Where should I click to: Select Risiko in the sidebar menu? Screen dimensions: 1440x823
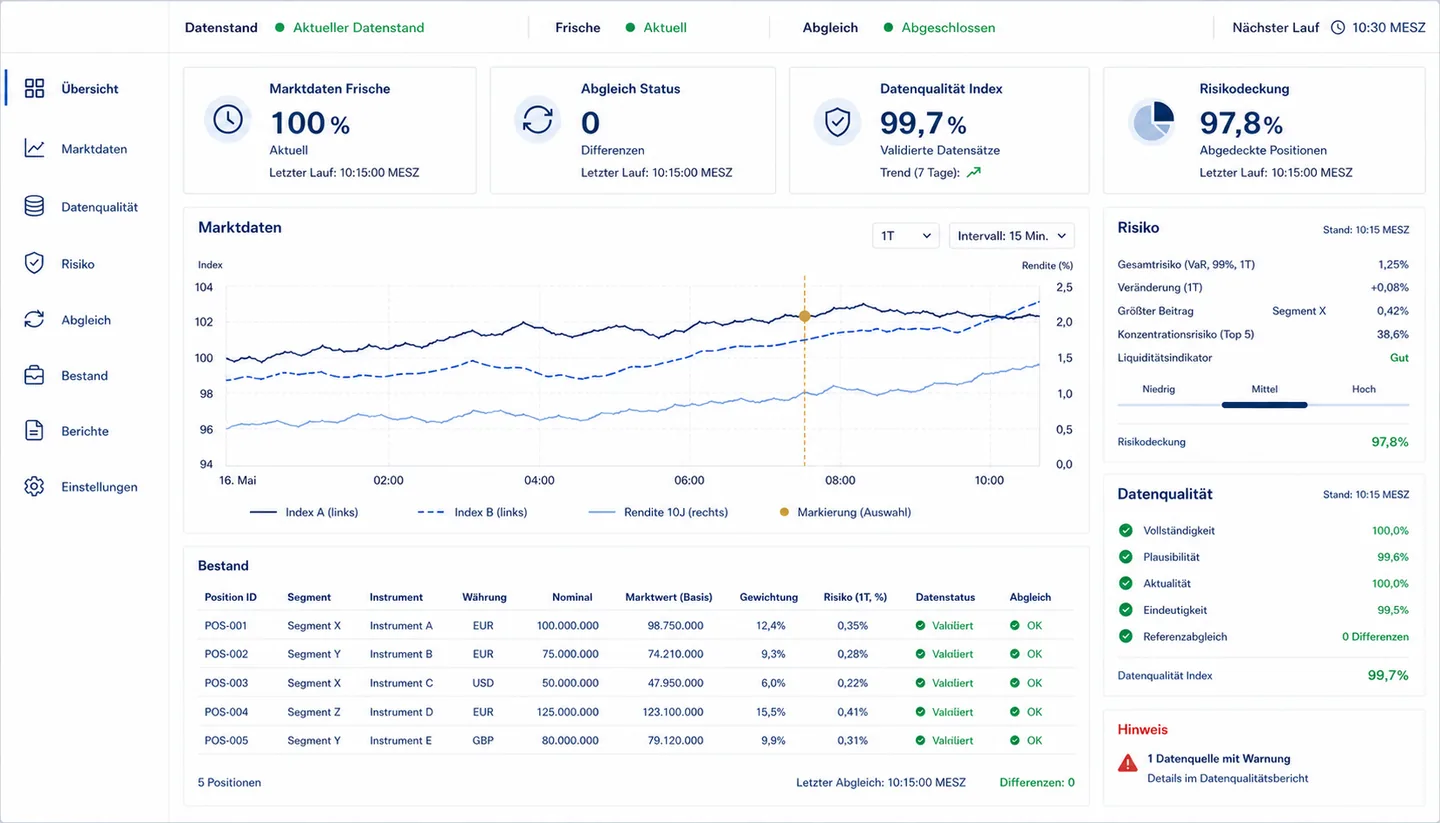pyautogui.click(x=78, y=264)
